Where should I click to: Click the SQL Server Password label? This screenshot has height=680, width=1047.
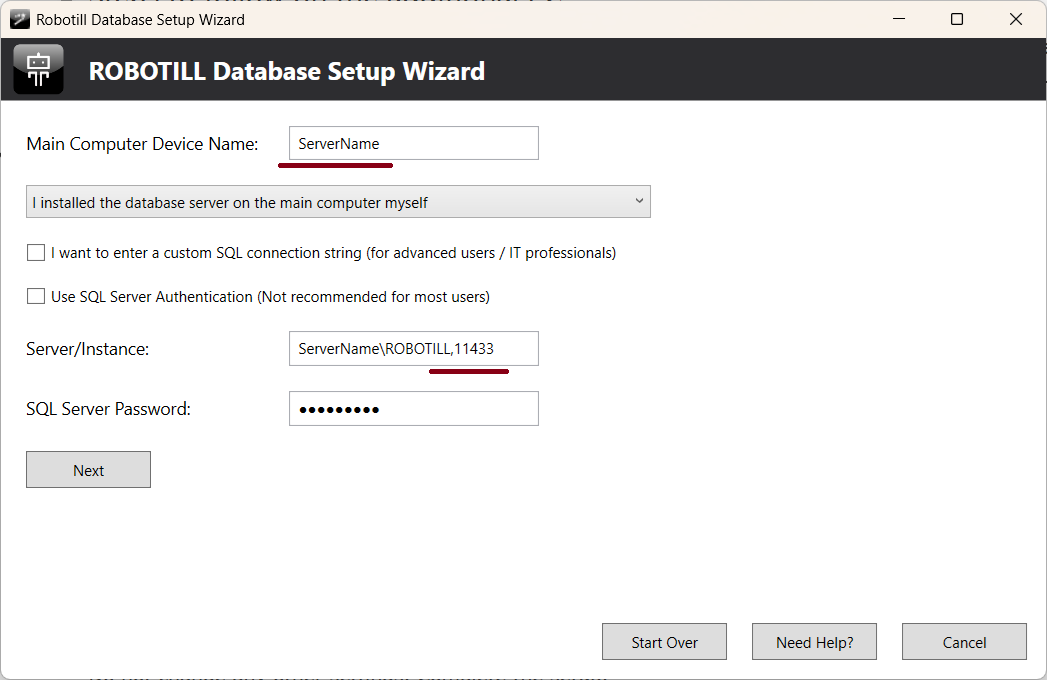pyautogui.click(x=108, y=409)
